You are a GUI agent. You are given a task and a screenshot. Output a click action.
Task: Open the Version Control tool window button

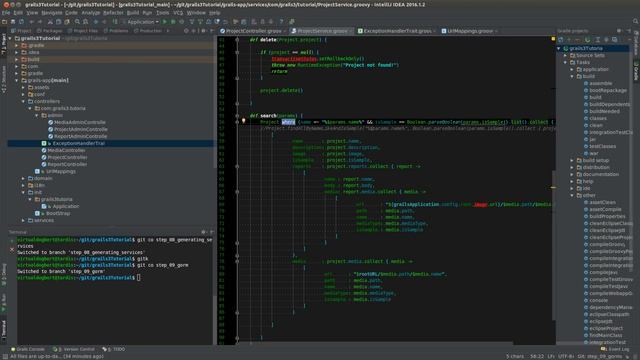pos(74,349)
